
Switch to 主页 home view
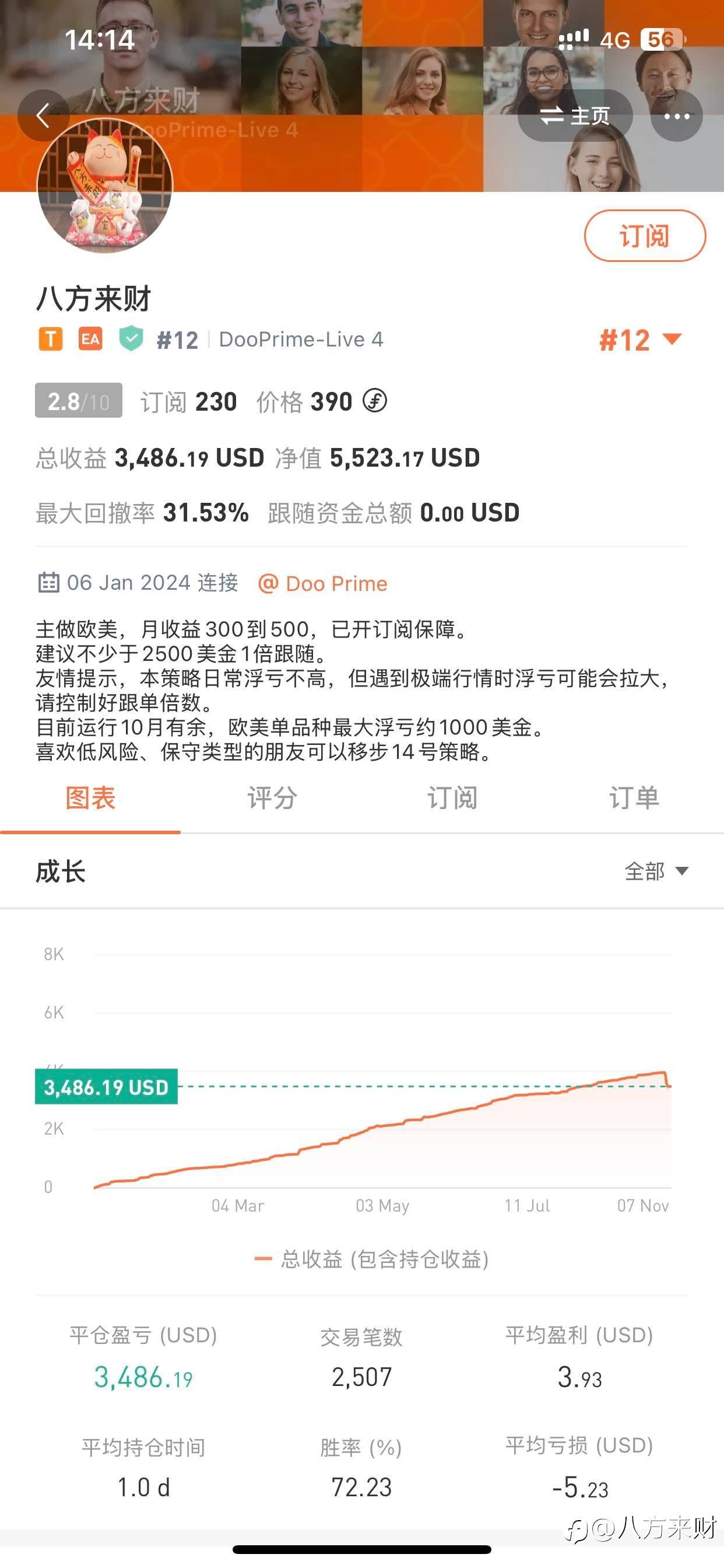click(x=575, y=116)
